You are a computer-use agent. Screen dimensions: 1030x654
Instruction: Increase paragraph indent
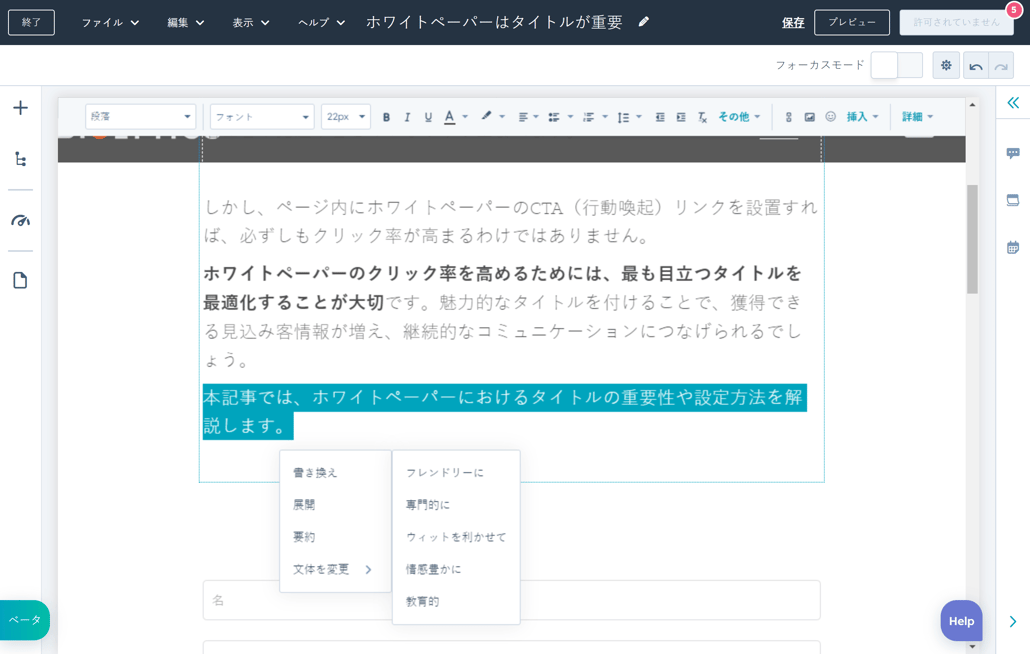coord(681,117)
